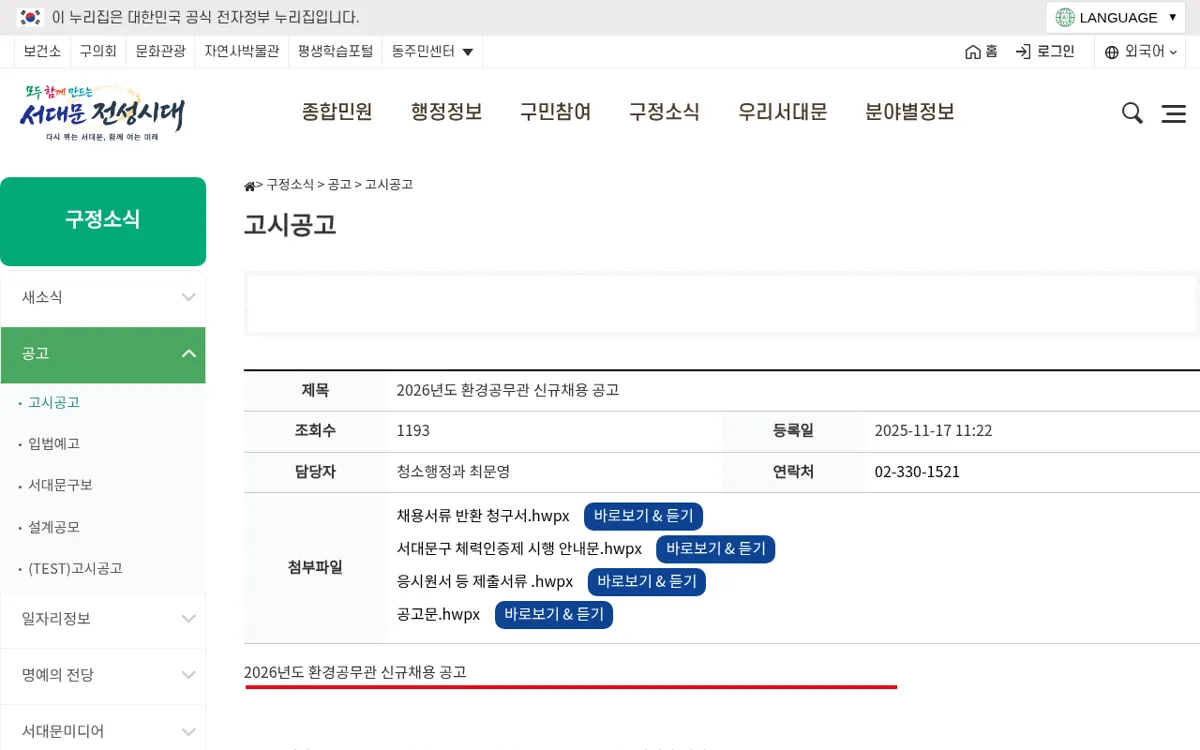The image size is (1200, 750).
Task: Click the green globe LANGUAGE icon
Action: coord(1065,17)
